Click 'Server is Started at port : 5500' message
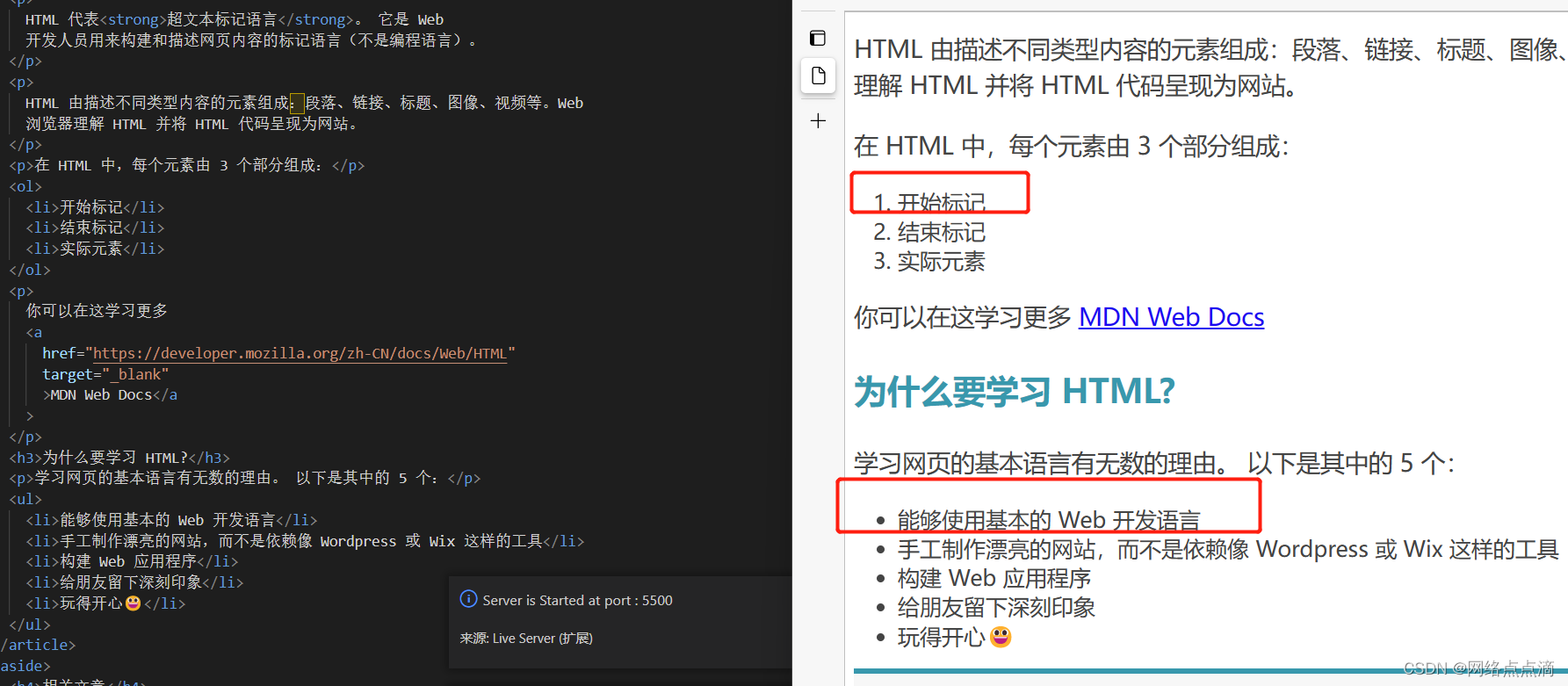The image size is (1568, 686). pos(577,601)
